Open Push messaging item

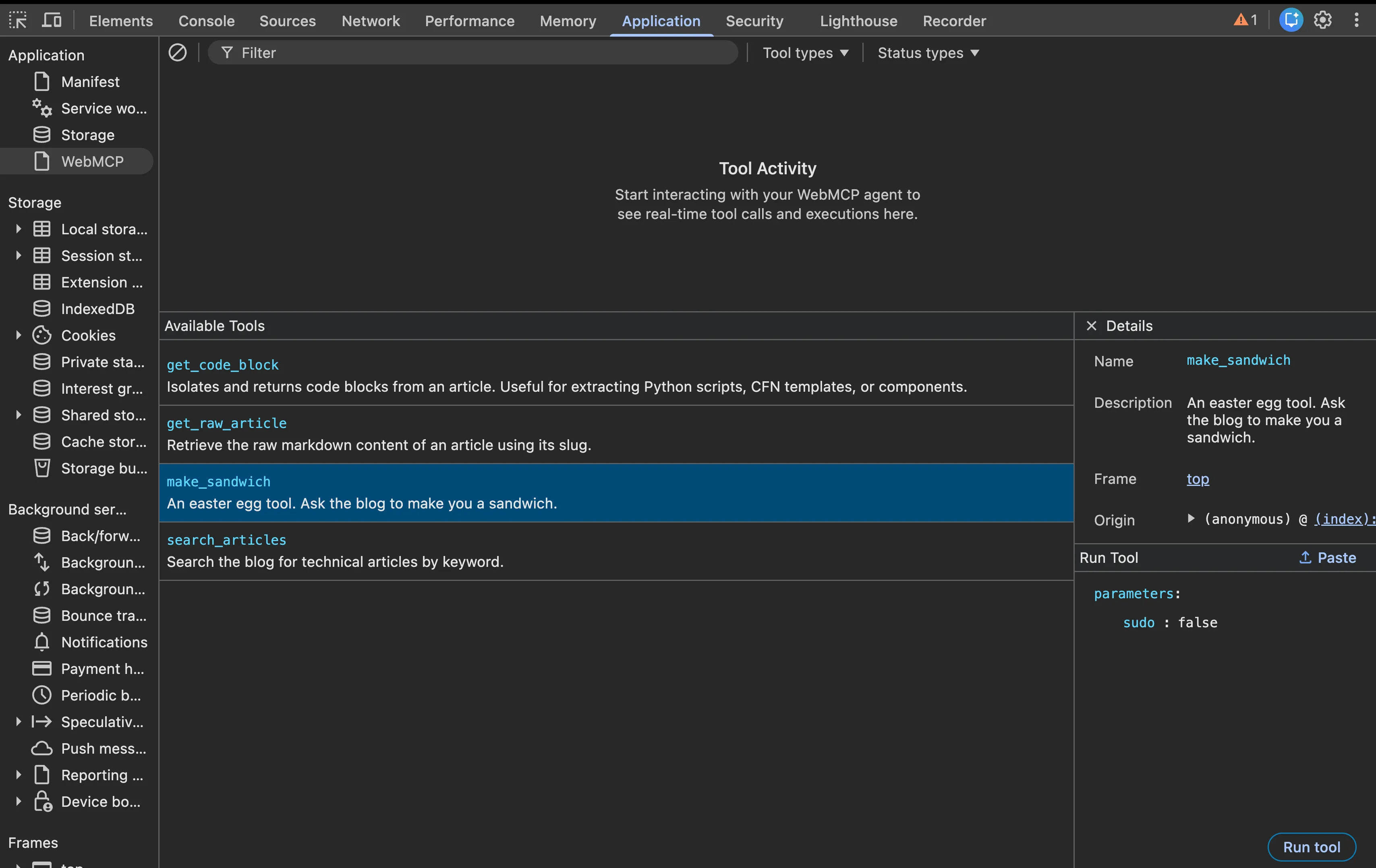[x=77, y=748]
